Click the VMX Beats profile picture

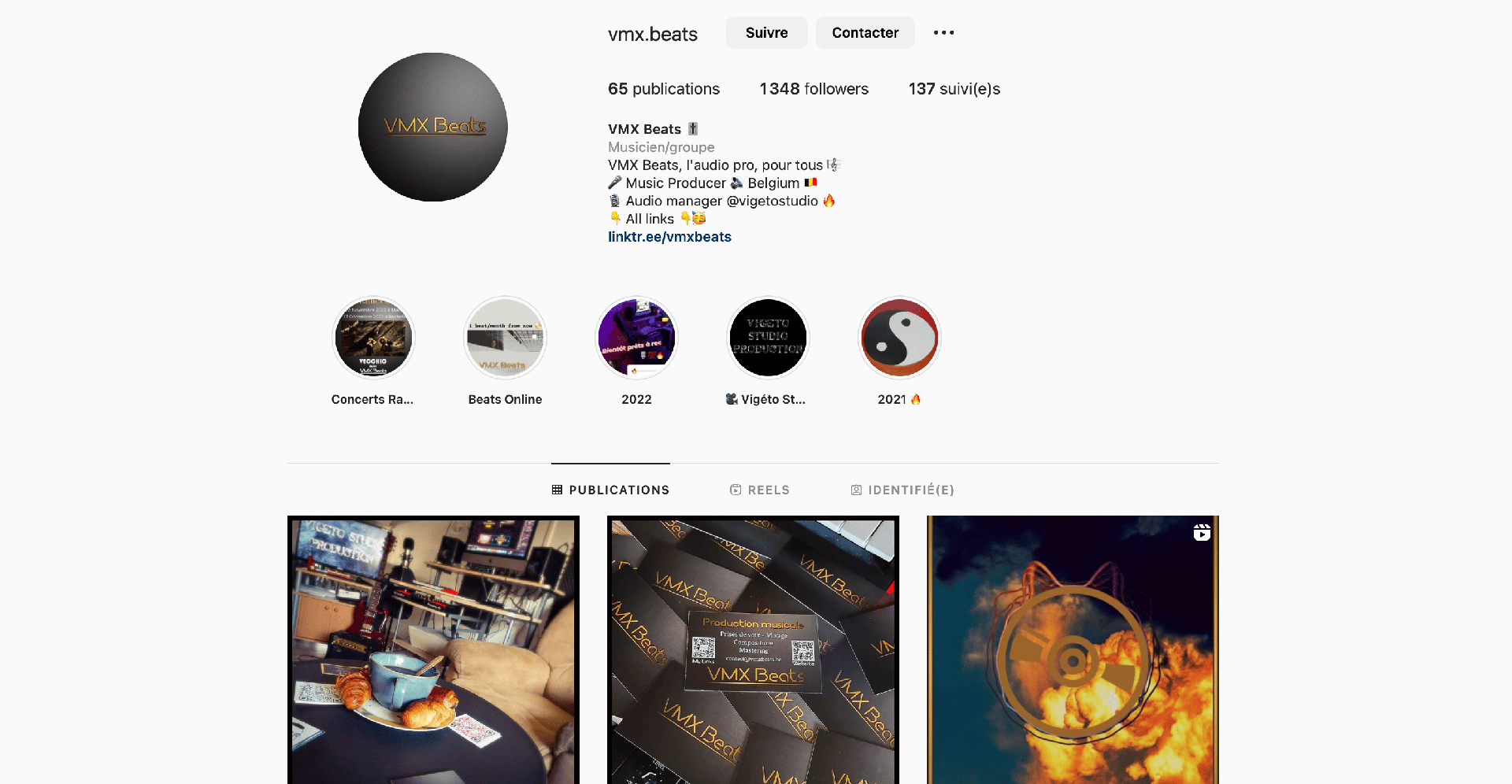click(x=432, y=127)
